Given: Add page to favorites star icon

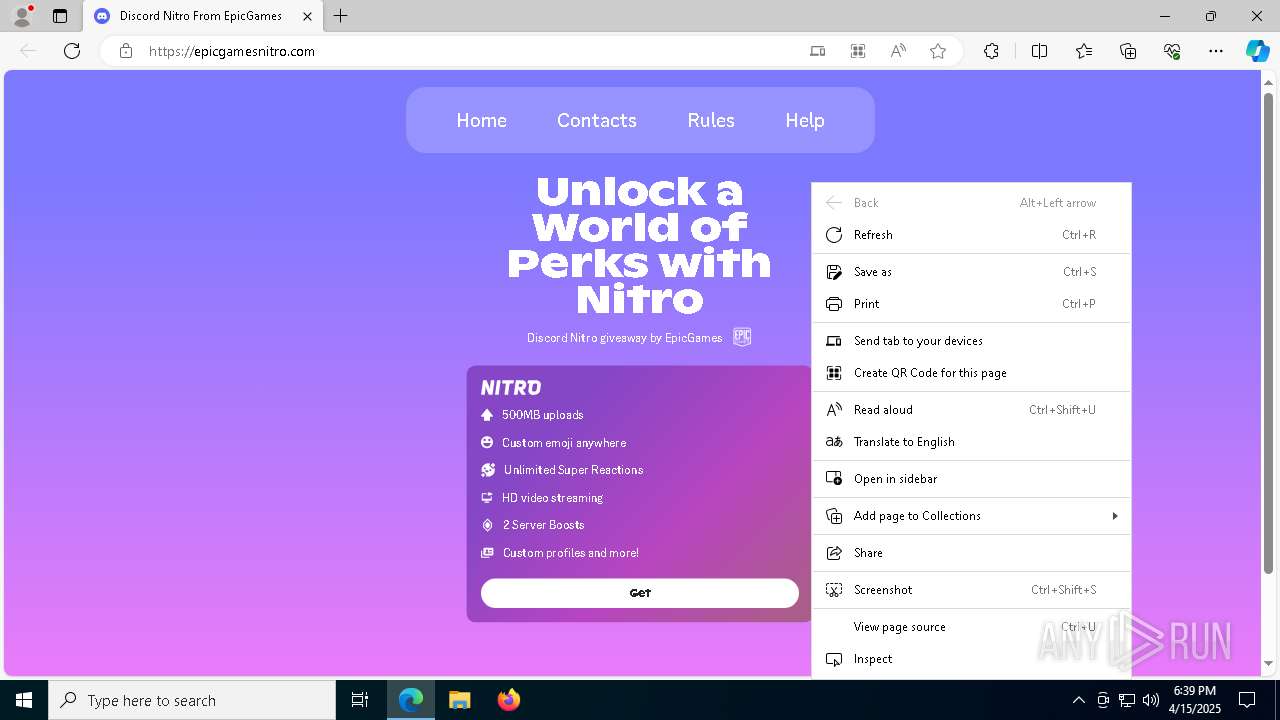Looking at the screenshot, I should [x=938, y=51].
